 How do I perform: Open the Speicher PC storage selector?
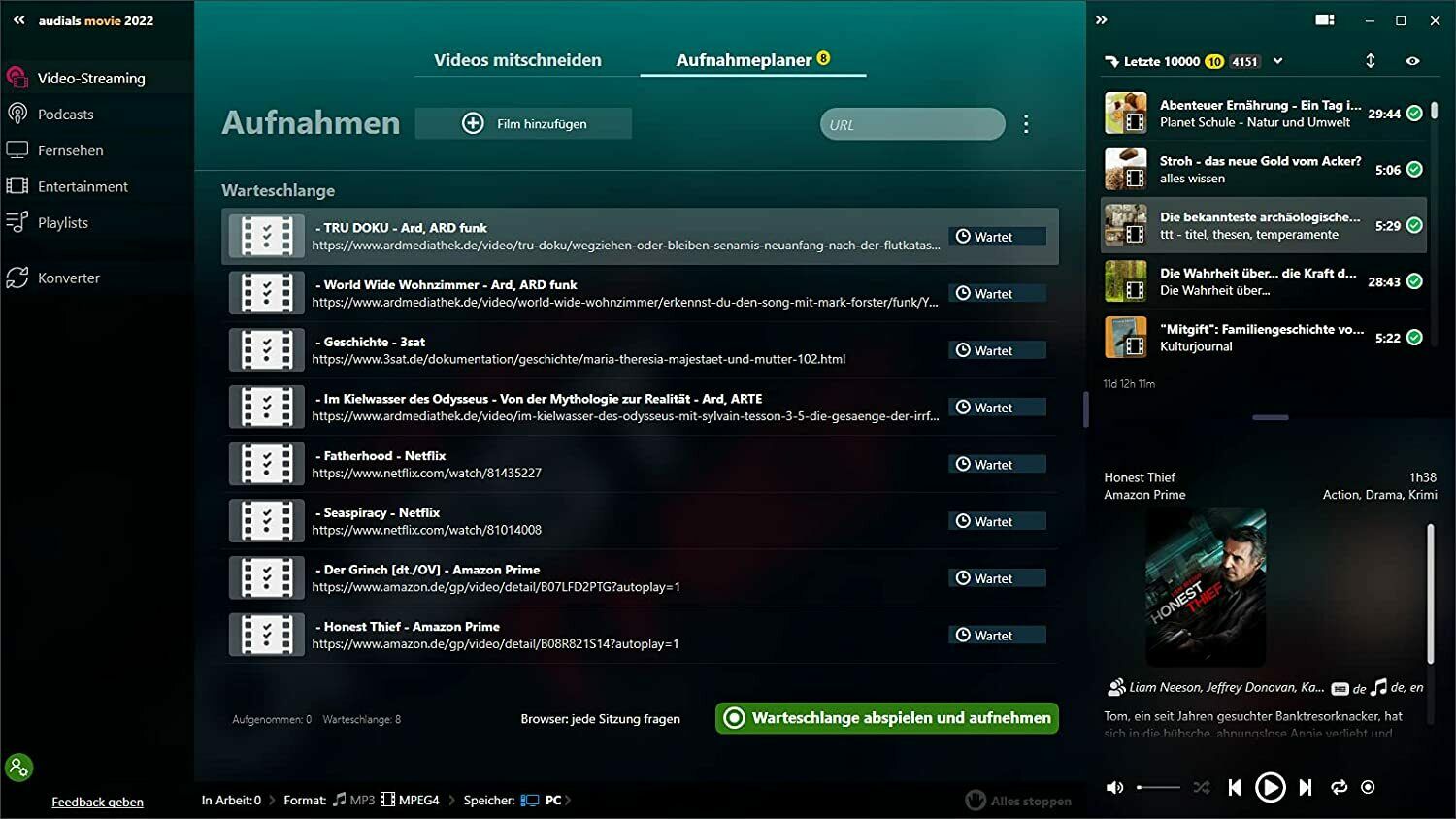(546, 801)
